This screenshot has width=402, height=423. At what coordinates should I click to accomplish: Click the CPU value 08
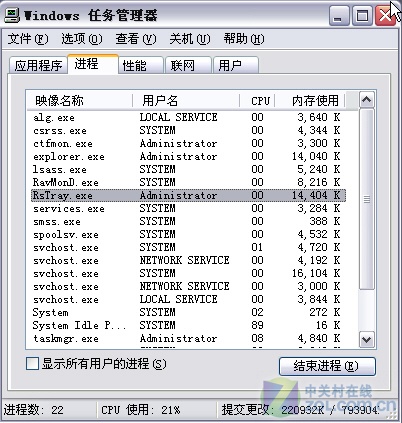pos(257,338)
